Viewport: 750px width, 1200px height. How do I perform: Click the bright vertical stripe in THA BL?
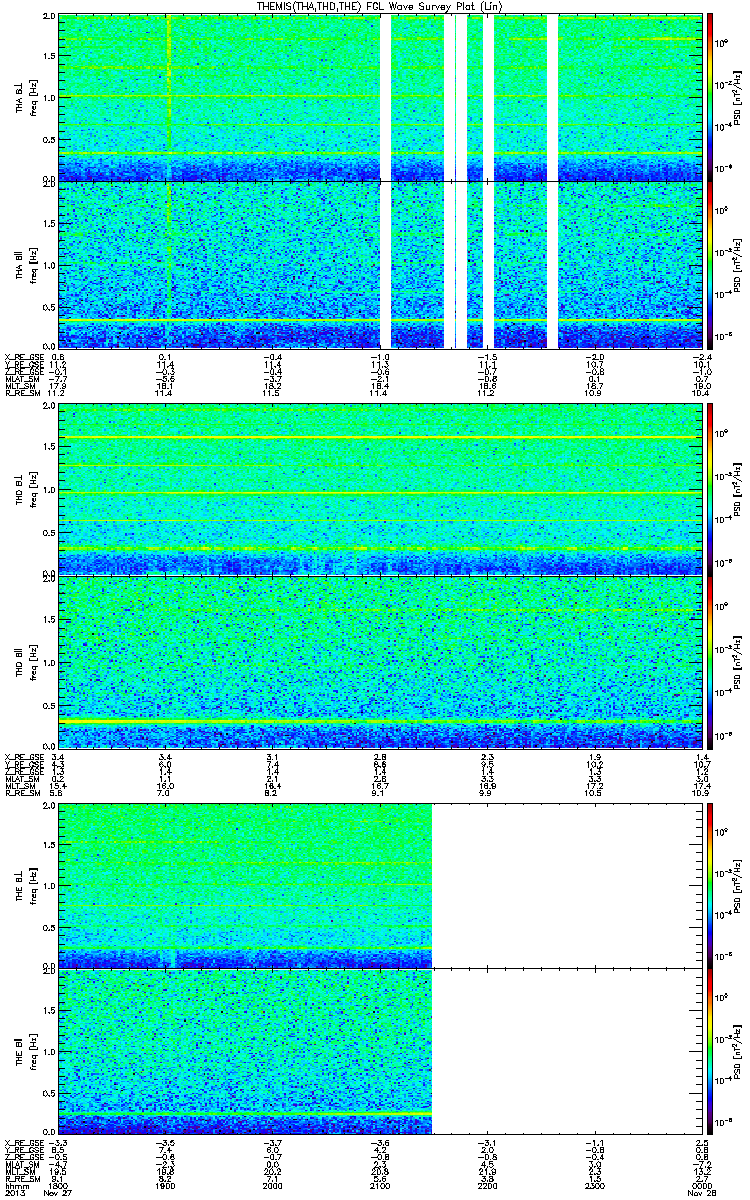169,98
